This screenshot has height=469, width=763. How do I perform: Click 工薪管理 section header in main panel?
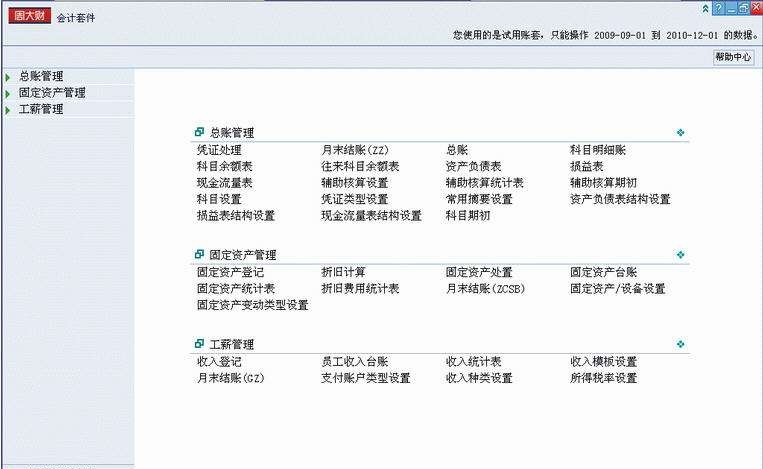[232, 344]
